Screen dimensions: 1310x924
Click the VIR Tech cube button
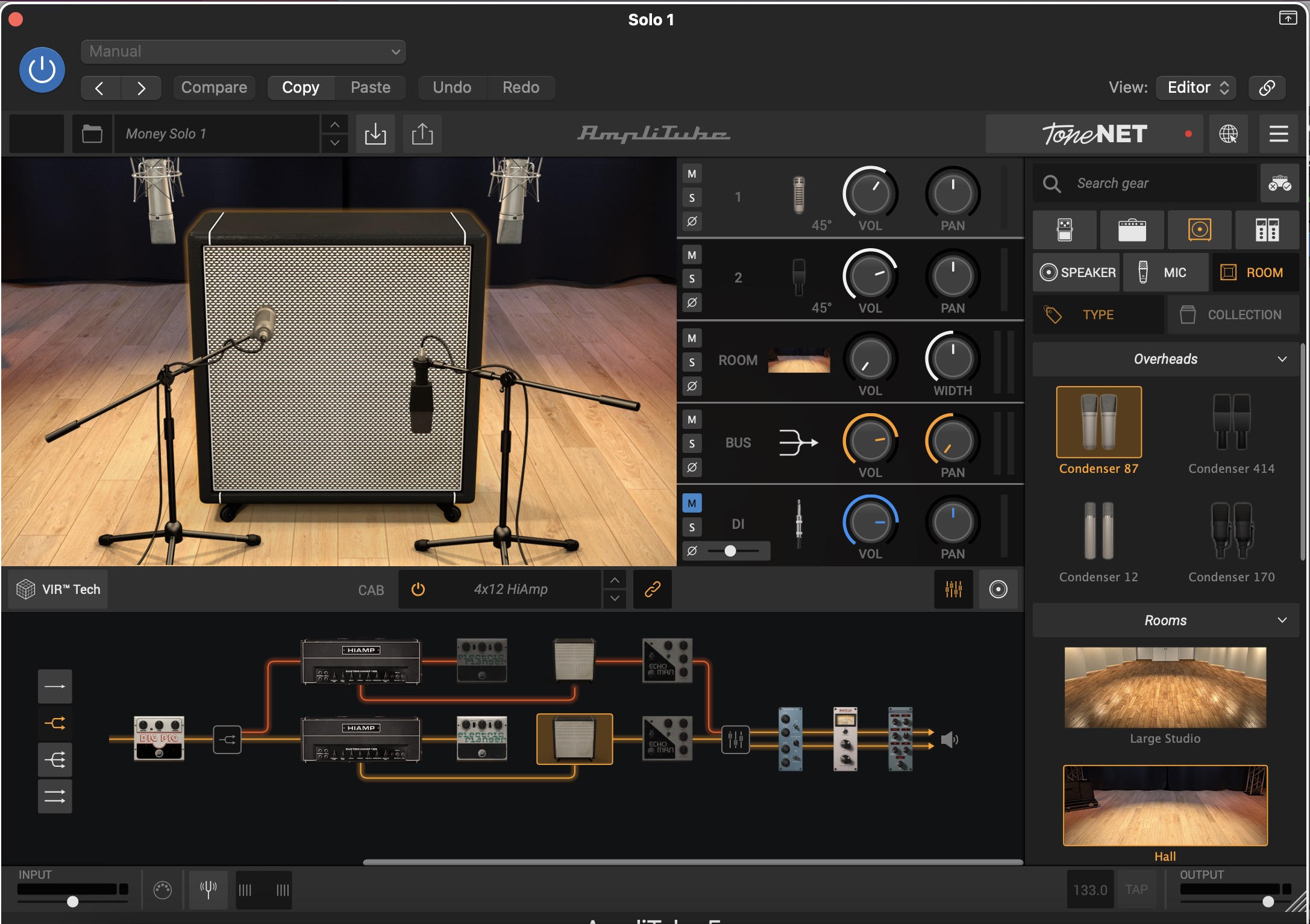58,589
